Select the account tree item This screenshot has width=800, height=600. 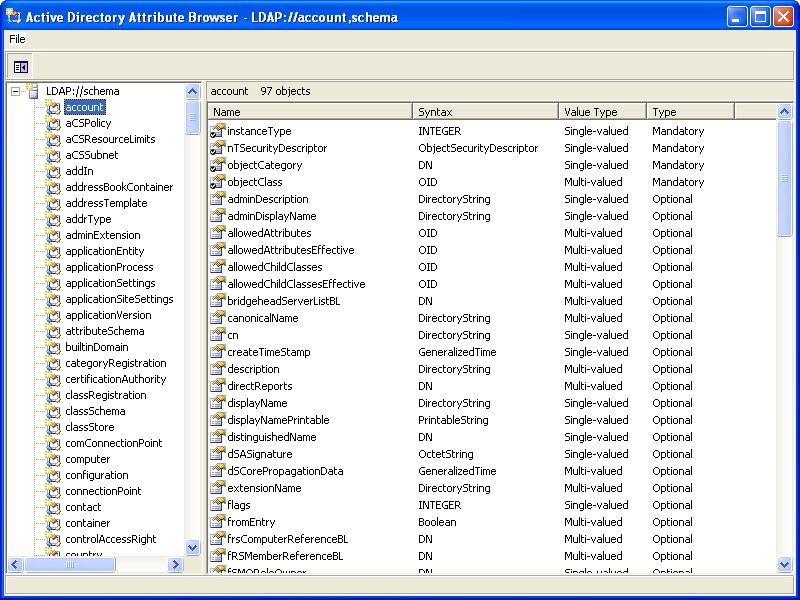tap(84, 107)
